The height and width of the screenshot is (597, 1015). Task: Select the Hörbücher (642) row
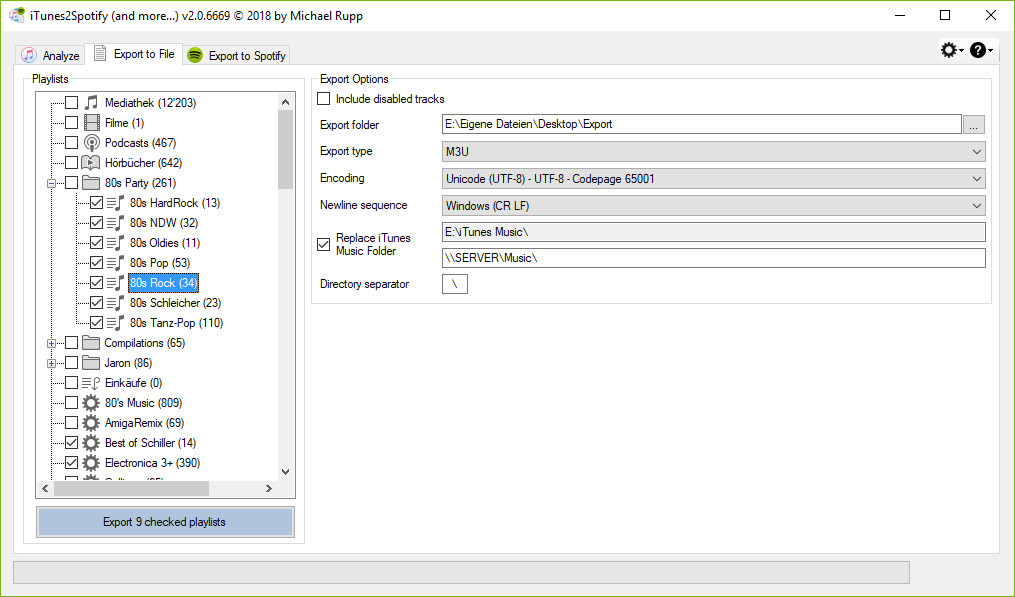click(x=144, y=163)
